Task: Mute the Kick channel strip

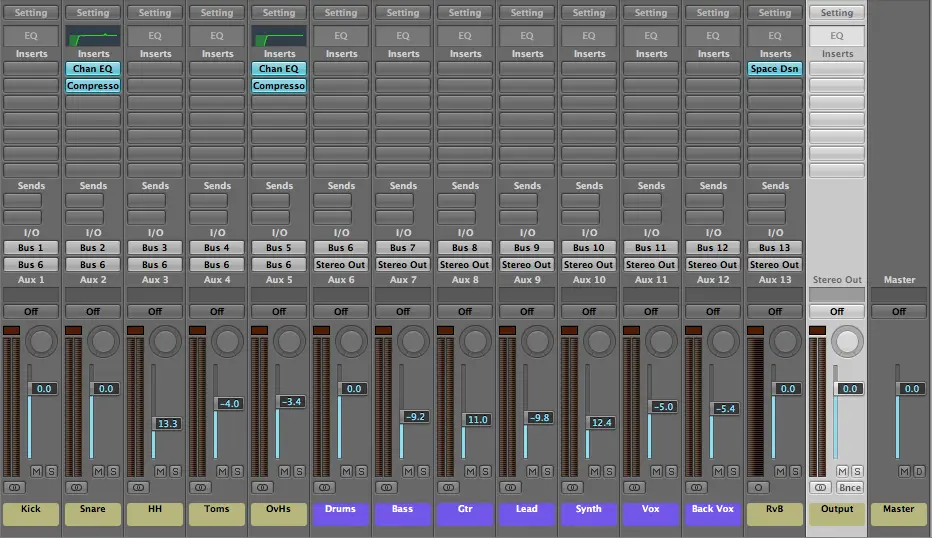Action: 36,470
